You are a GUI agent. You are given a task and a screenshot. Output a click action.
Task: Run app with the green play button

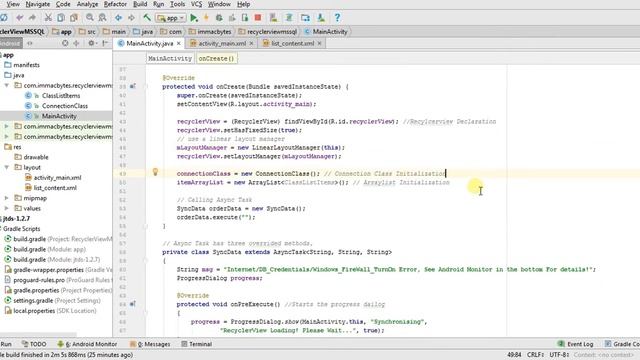click(194, 18)
